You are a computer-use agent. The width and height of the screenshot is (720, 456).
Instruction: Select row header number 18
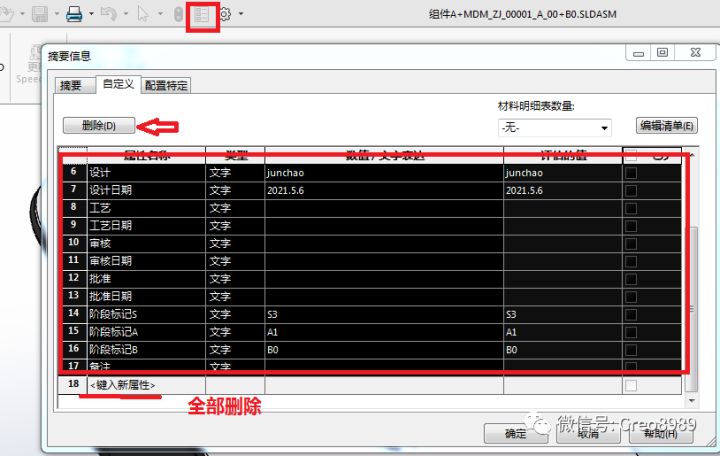click(x=73, y=384)
